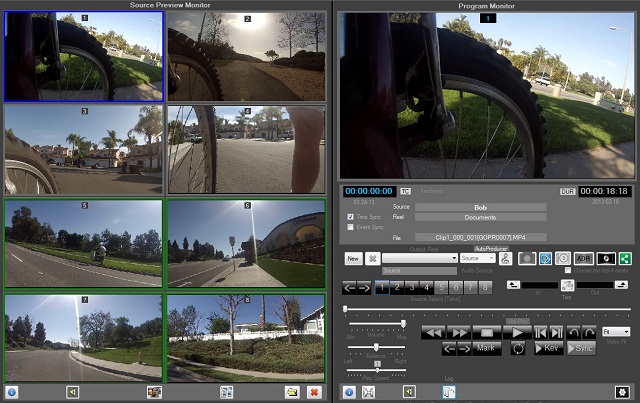Click the red X icon in Source Preview toolbar
This screenshot has width=640, height=403.
point(314,392)
